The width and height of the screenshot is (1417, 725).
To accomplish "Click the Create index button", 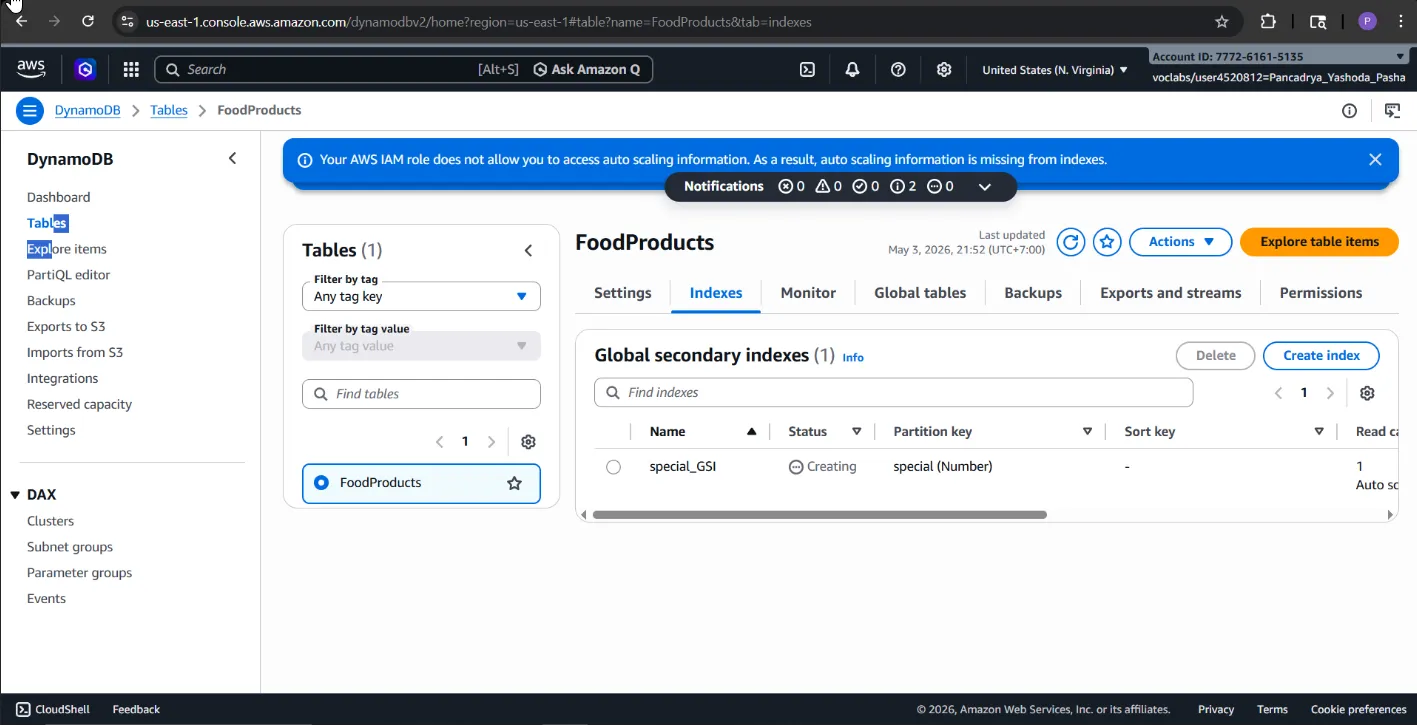I will tap(1321, 355).
